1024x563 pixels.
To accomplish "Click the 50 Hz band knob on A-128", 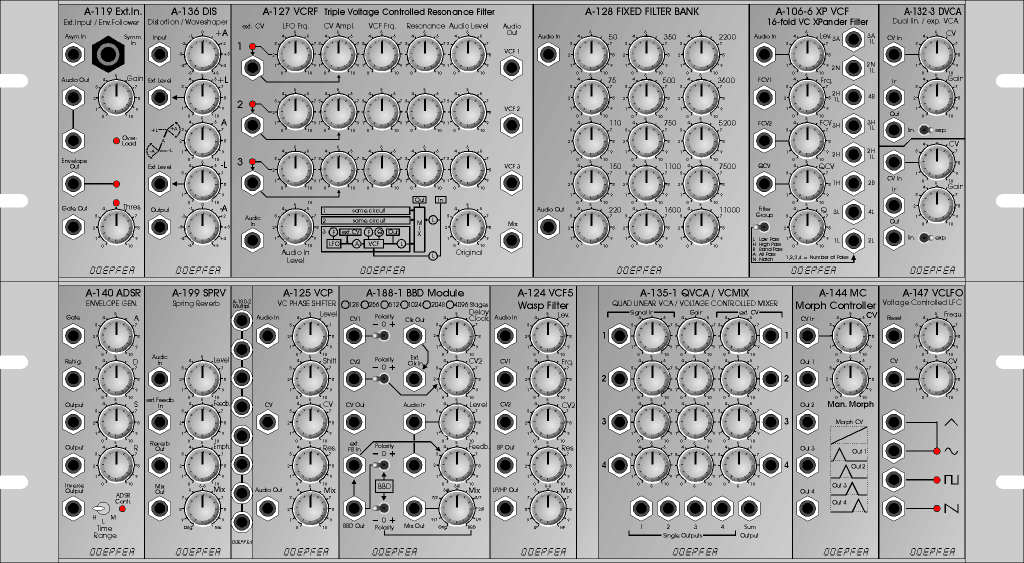I will (x=593, y=57).
